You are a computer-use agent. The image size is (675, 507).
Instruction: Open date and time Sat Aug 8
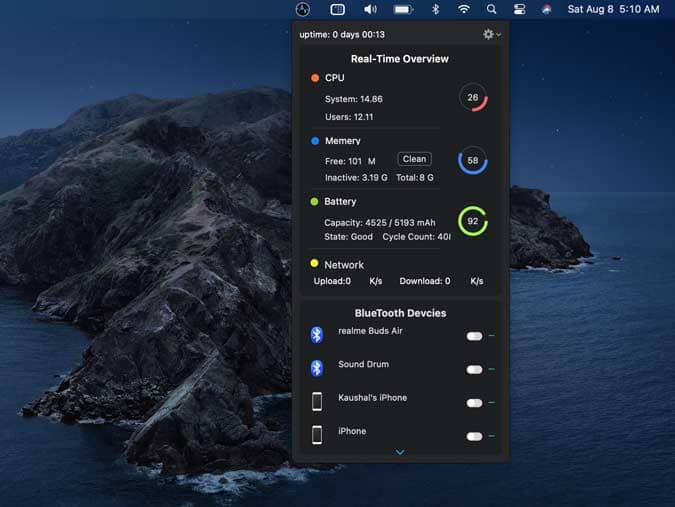pyautogui.click(x=613, y=9)
